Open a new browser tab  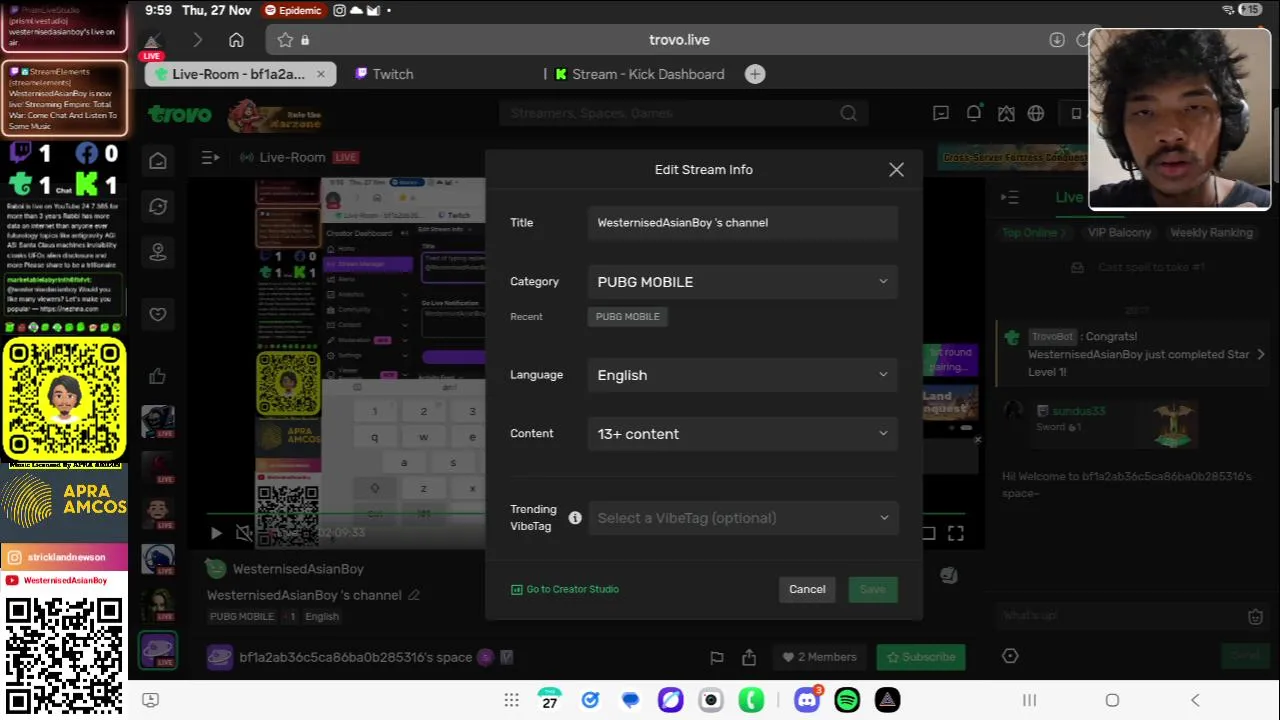[x=755, y=74]
